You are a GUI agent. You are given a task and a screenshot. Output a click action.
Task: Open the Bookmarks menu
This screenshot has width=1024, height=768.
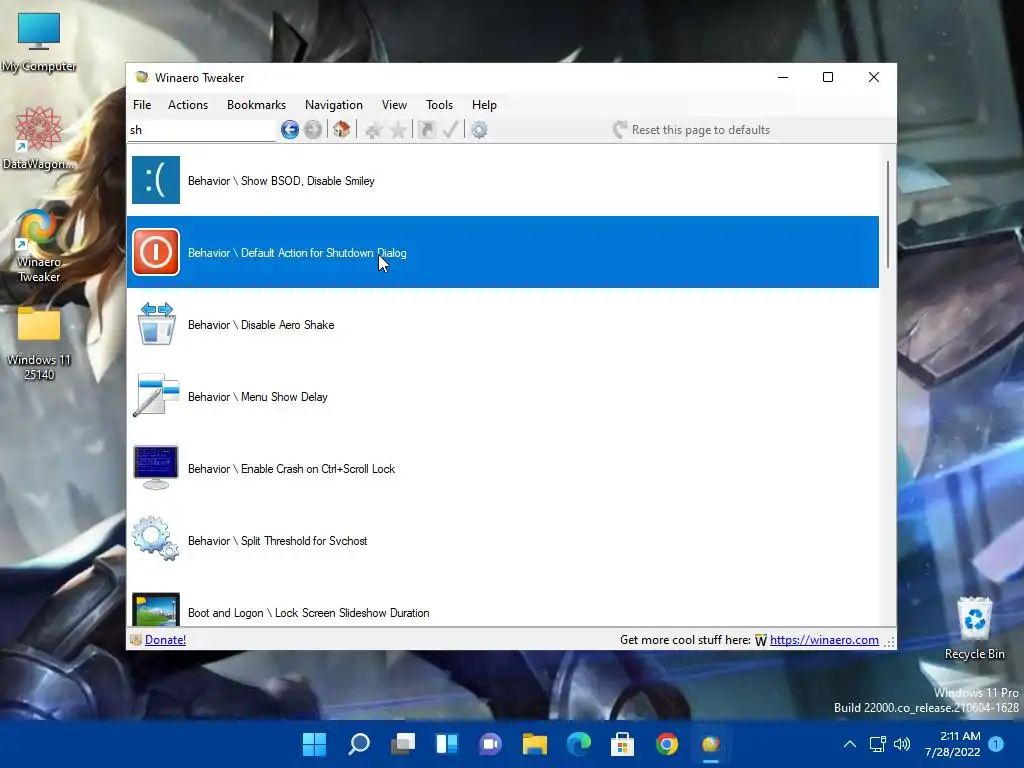[256, 104]
